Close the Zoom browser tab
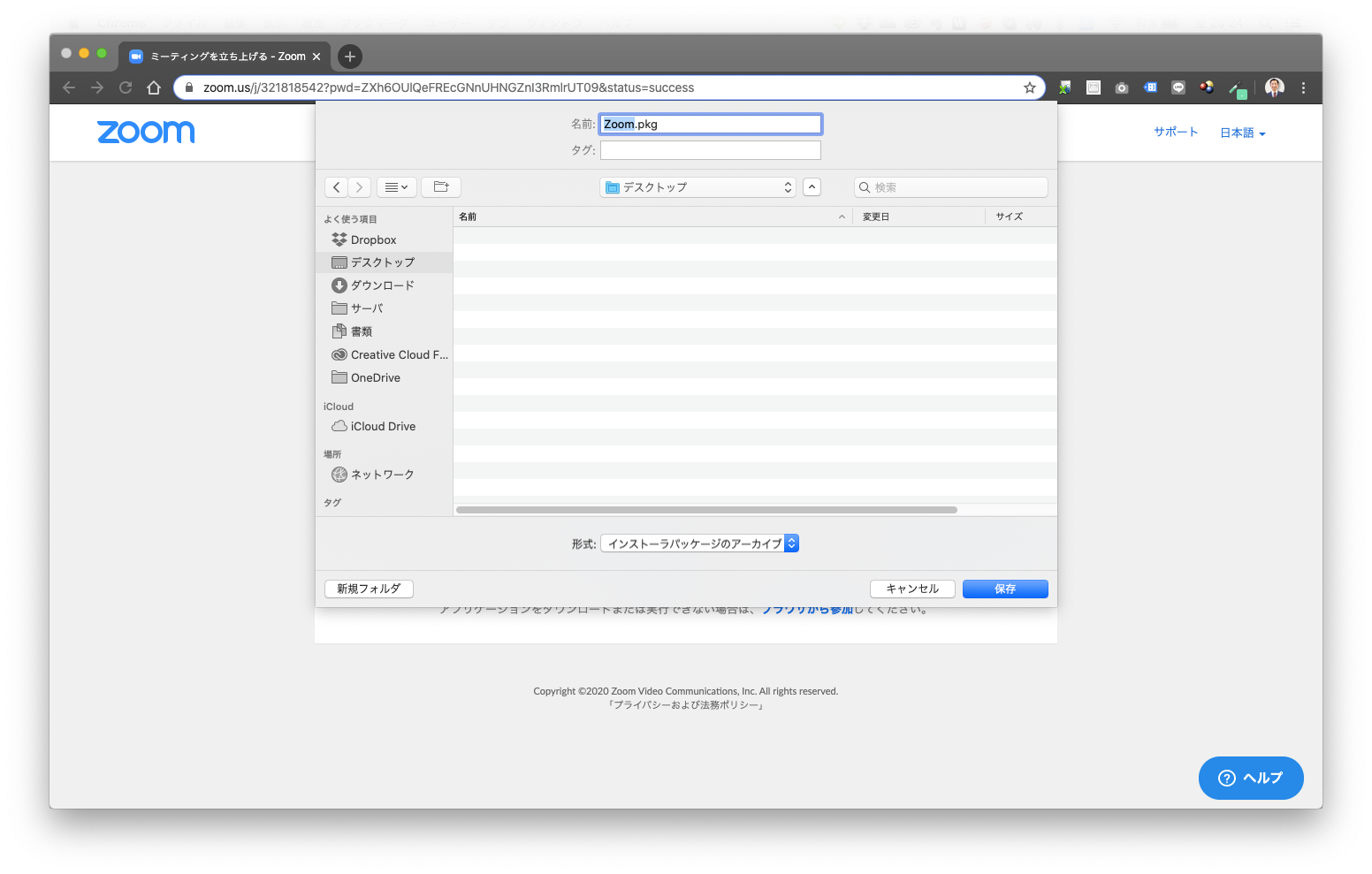Image resolution: width=1372 pixels, height=874 pixels. (316, 57)
